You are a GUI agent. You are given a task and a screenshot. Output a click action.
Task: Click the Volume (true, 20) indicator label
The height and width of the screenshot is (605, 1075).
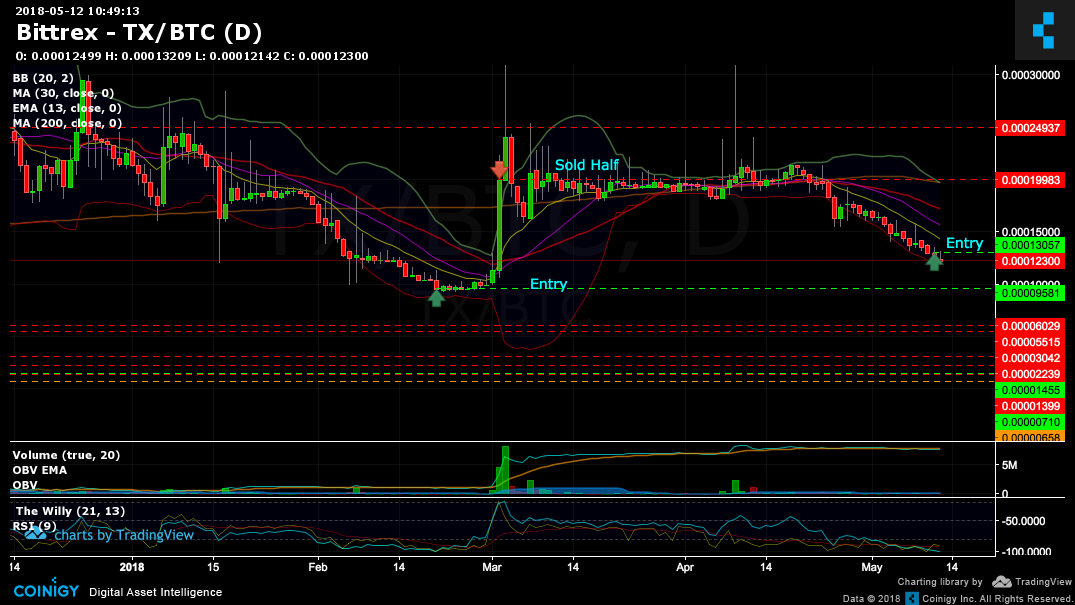(66, 455)
